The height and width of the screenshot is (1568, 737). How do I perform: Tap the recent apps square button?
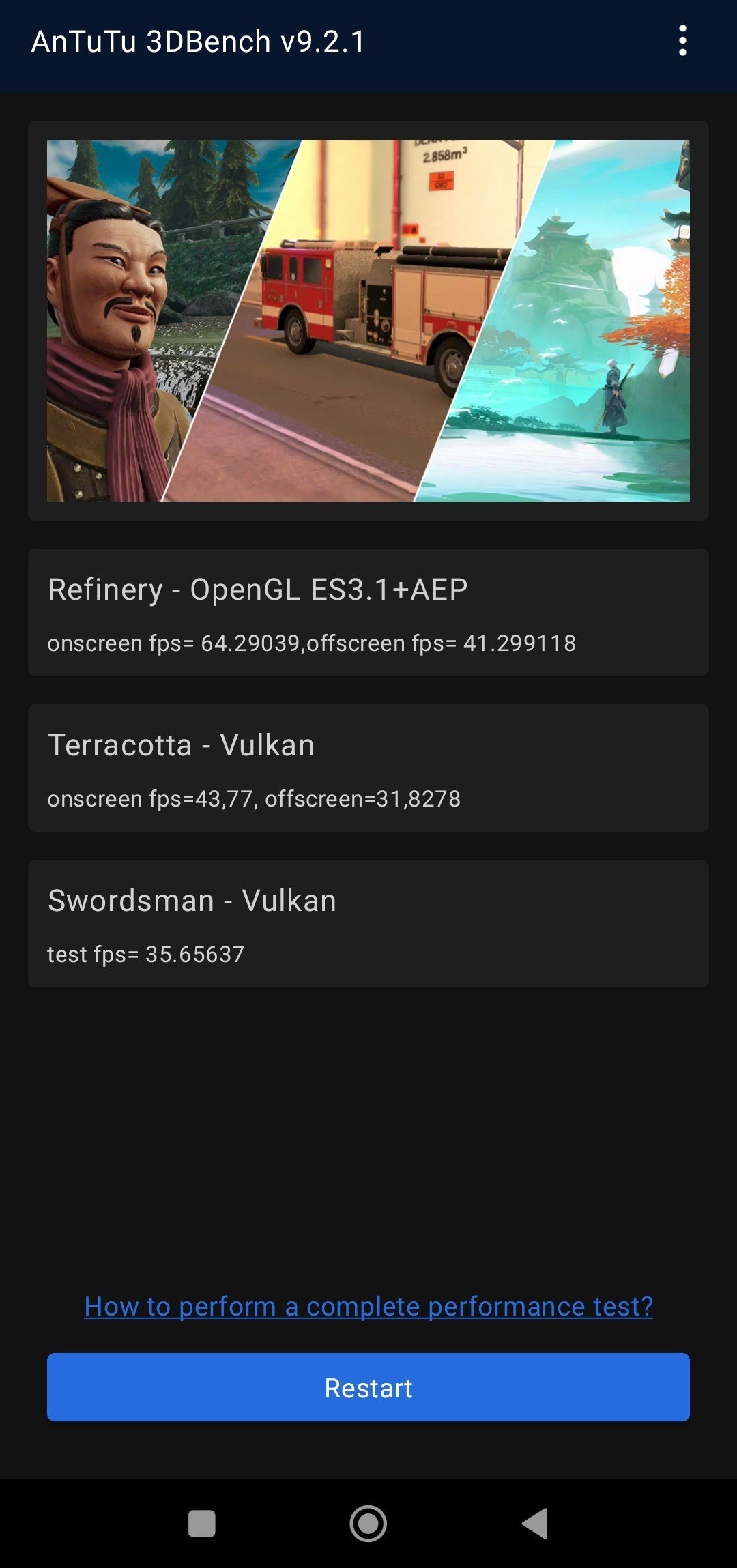click(x=201, y=1523)
